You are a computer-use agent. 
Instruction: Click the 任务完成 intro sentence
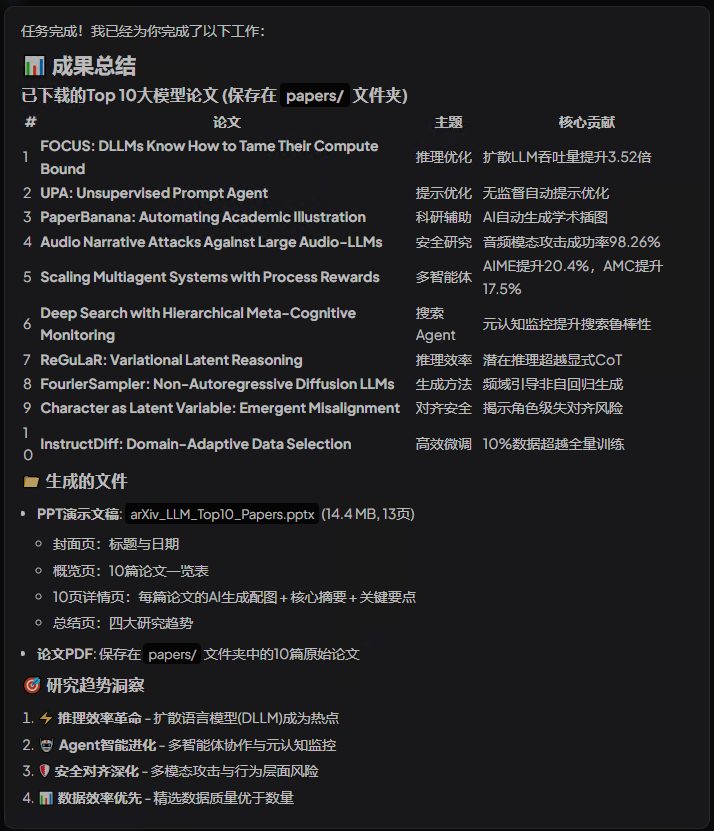coord(143,31)
